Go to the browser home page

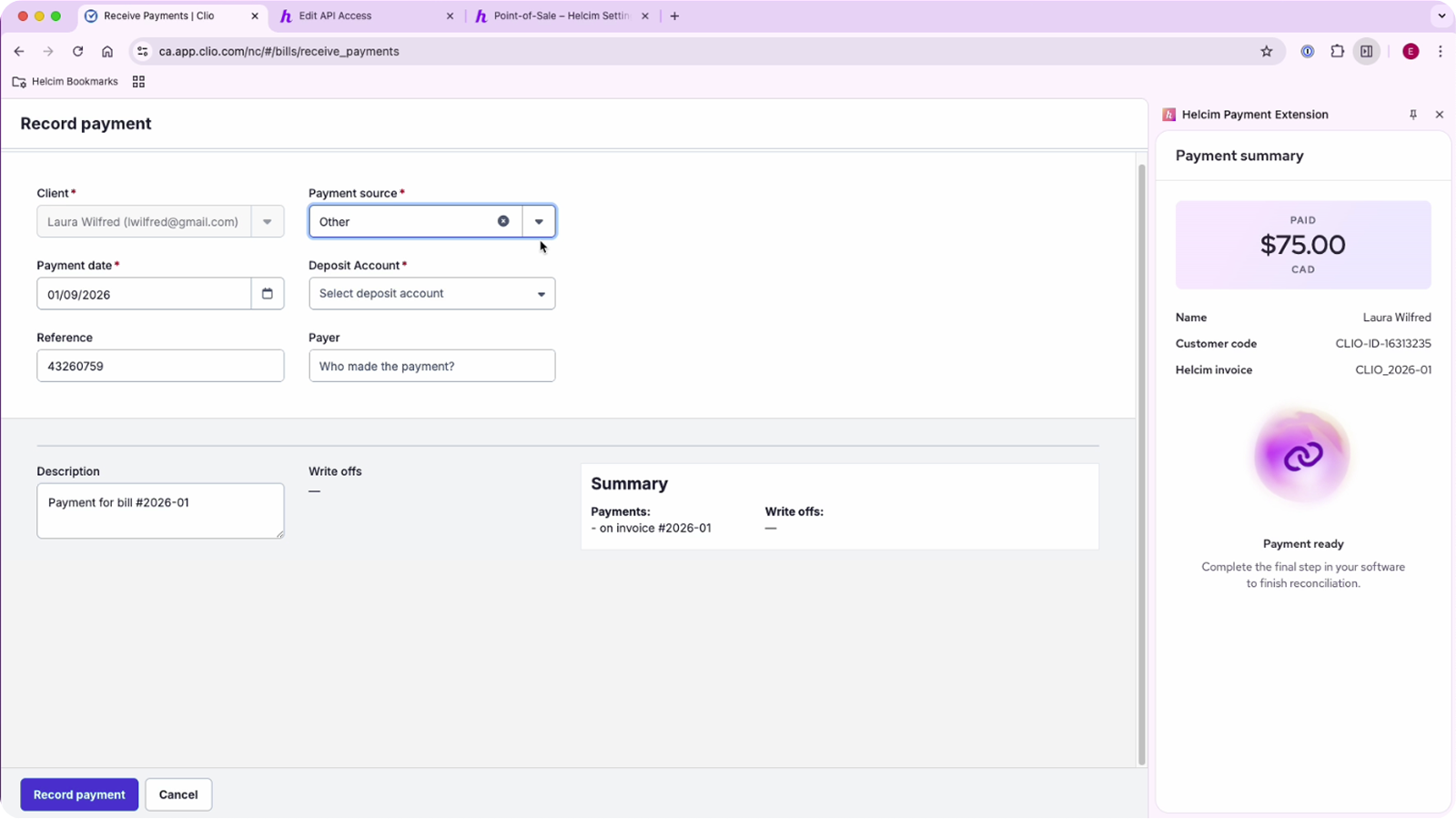click(107, 52)
